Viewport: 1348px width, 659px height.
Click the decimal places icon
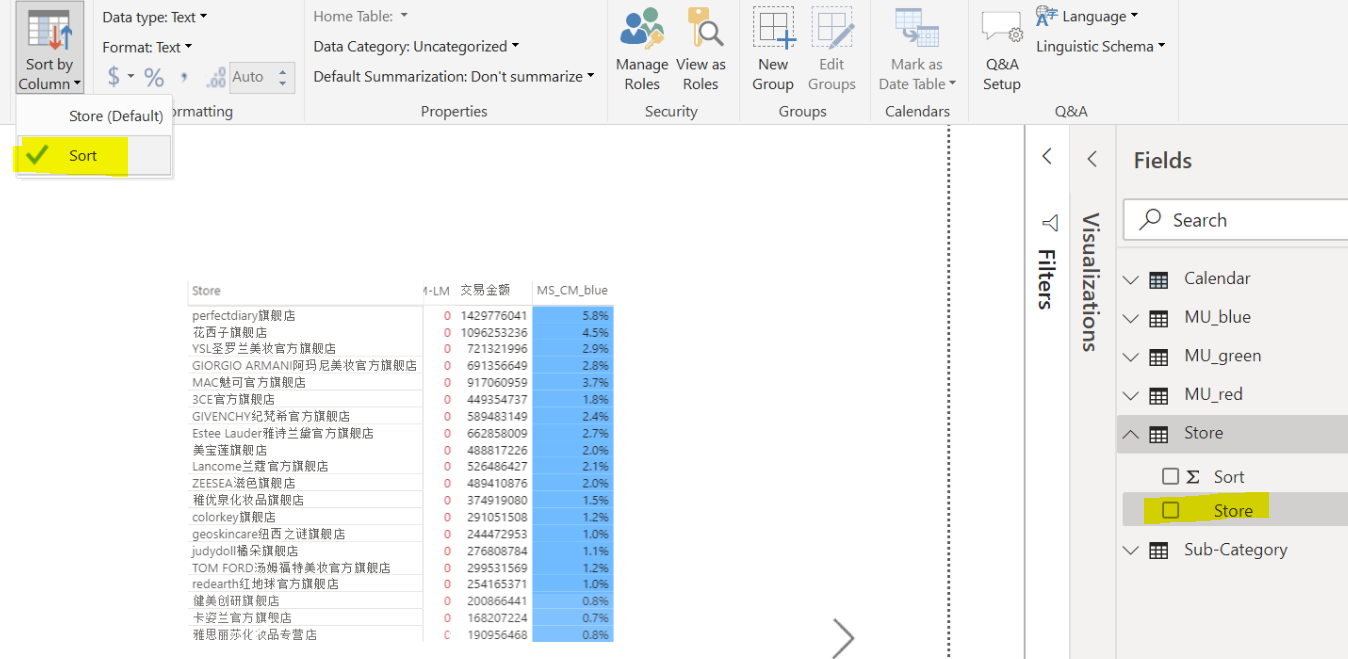click(x=215, y=77)
